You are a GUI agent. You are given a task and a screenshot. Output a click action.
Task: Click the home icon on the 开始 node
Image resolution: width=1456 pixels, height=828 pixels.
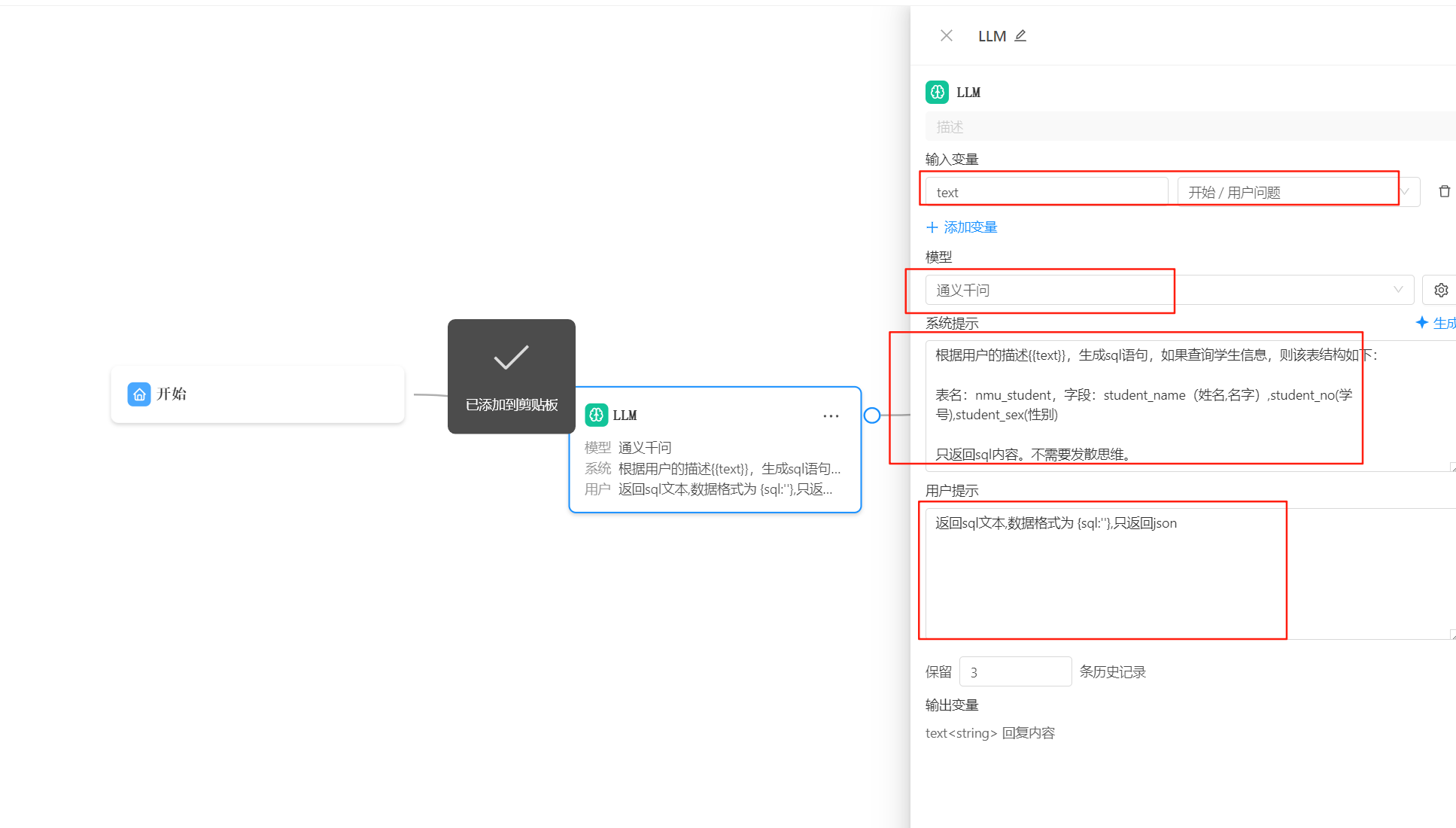[x=139, y=394]
